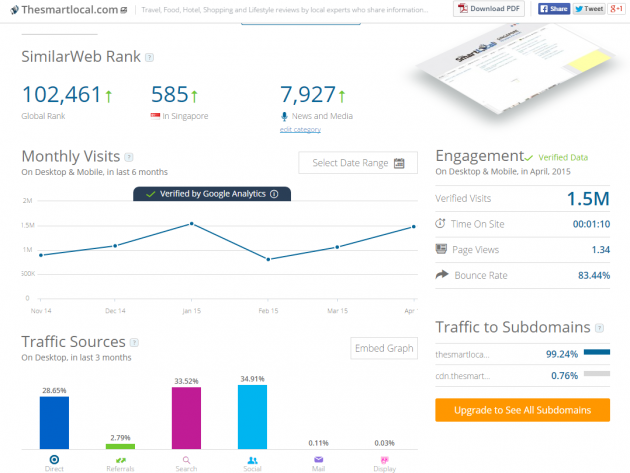
Task: Click Upgrade to See All Subdomains
Action: tap(522, 409)
